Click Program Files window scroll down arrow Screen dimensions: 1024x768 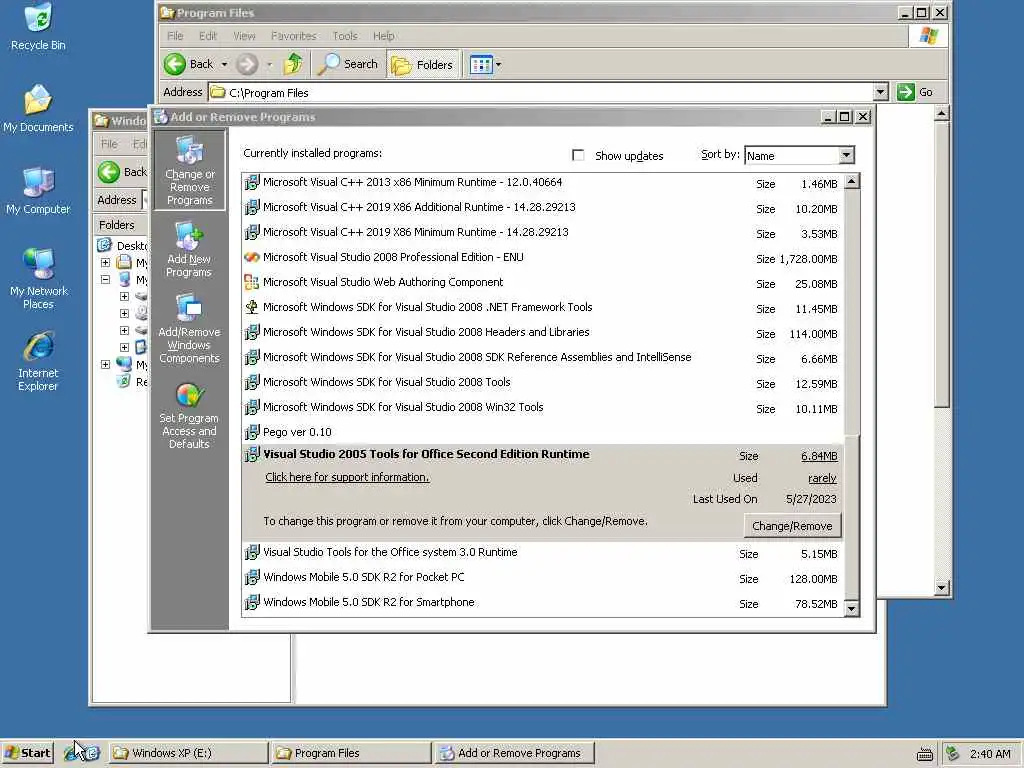tap(941, 588)
